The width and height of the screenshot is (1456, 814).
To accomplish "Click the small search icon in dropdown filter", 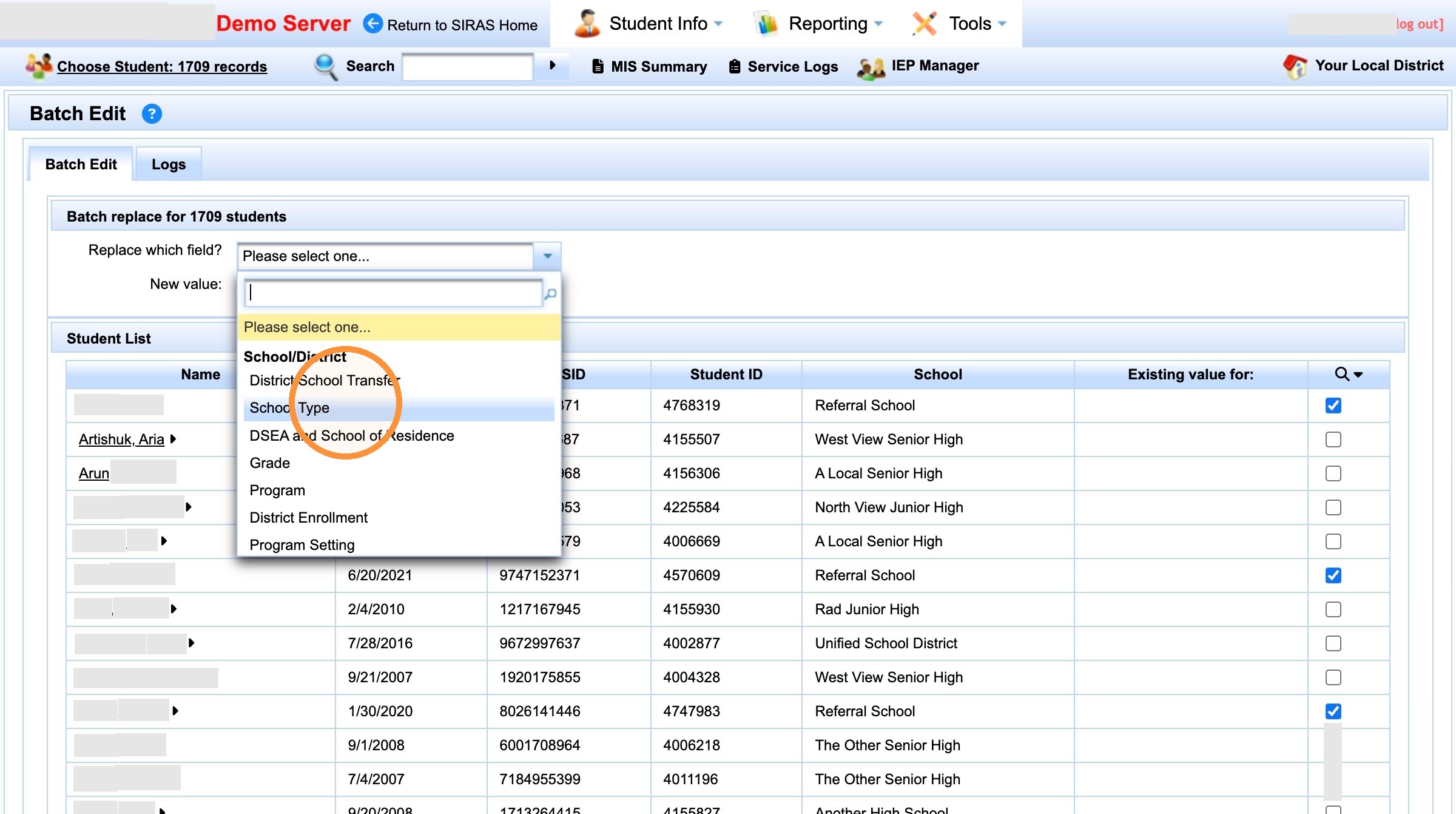I will coord(550,294).
